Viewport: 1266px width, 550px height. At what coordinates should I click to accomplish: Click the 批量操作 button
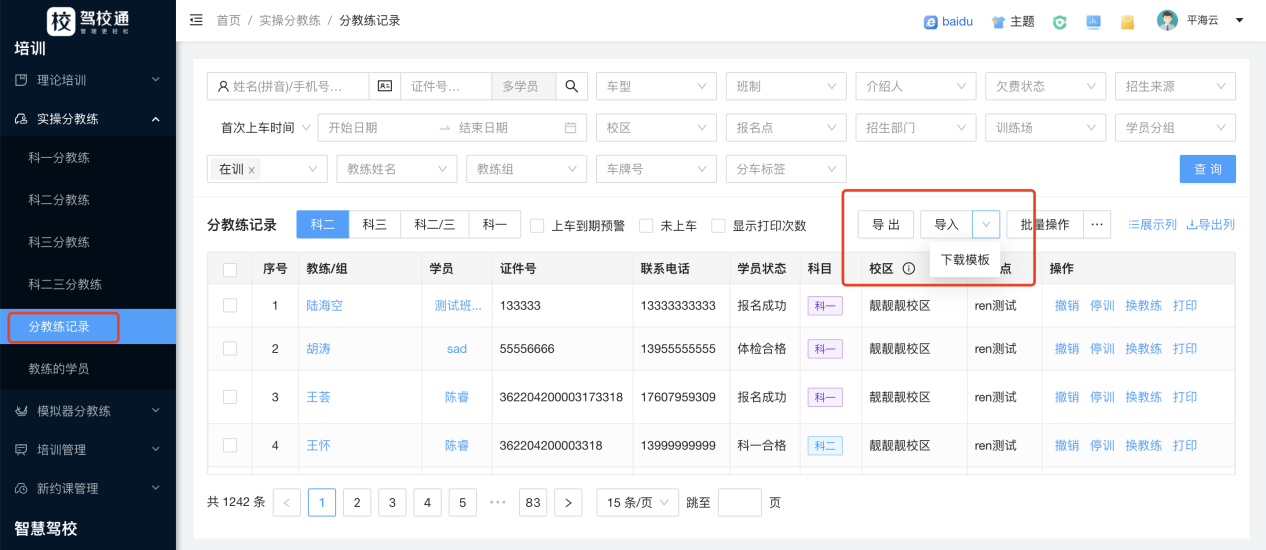[x=1045, y=225]
